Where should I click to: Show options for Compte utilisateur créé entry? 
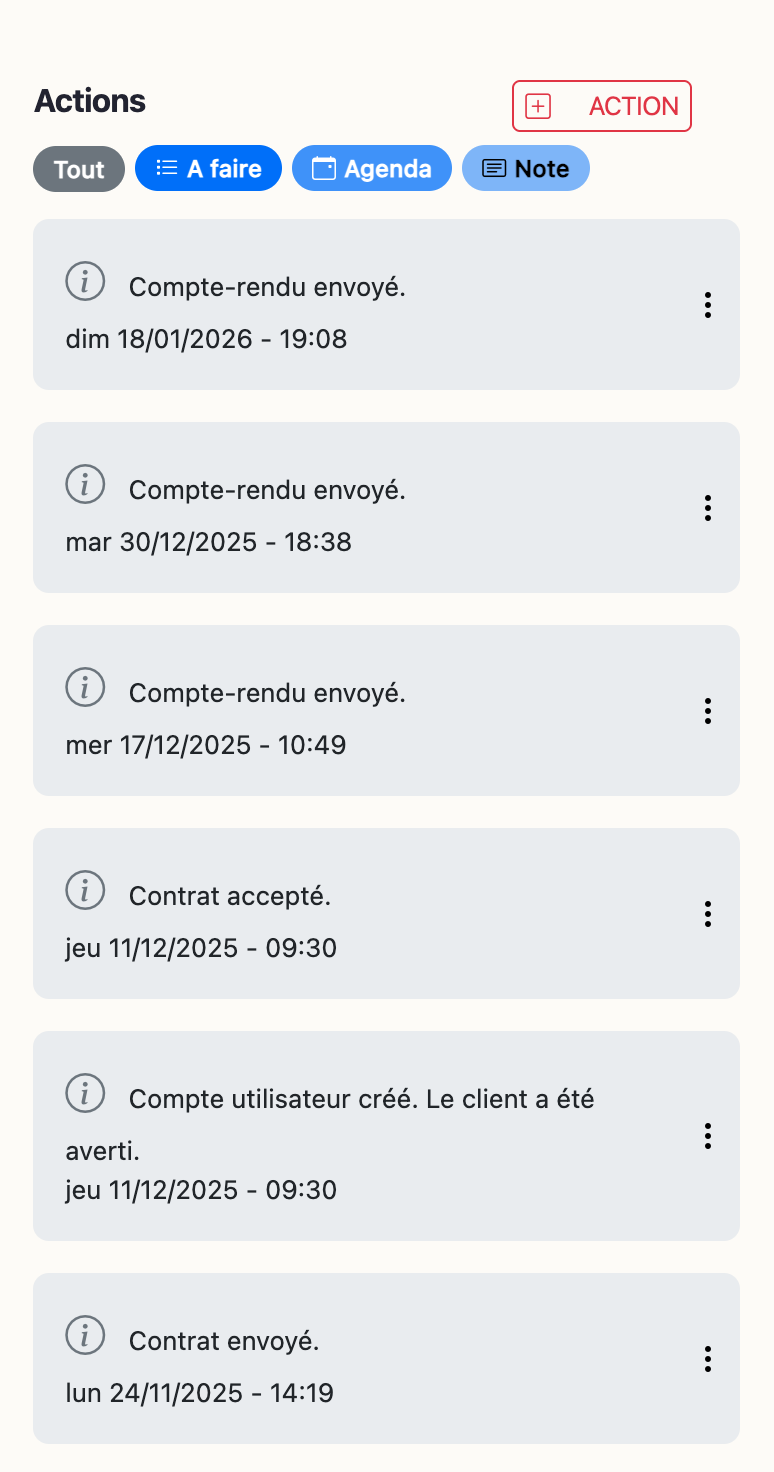tap(708, 1136)
